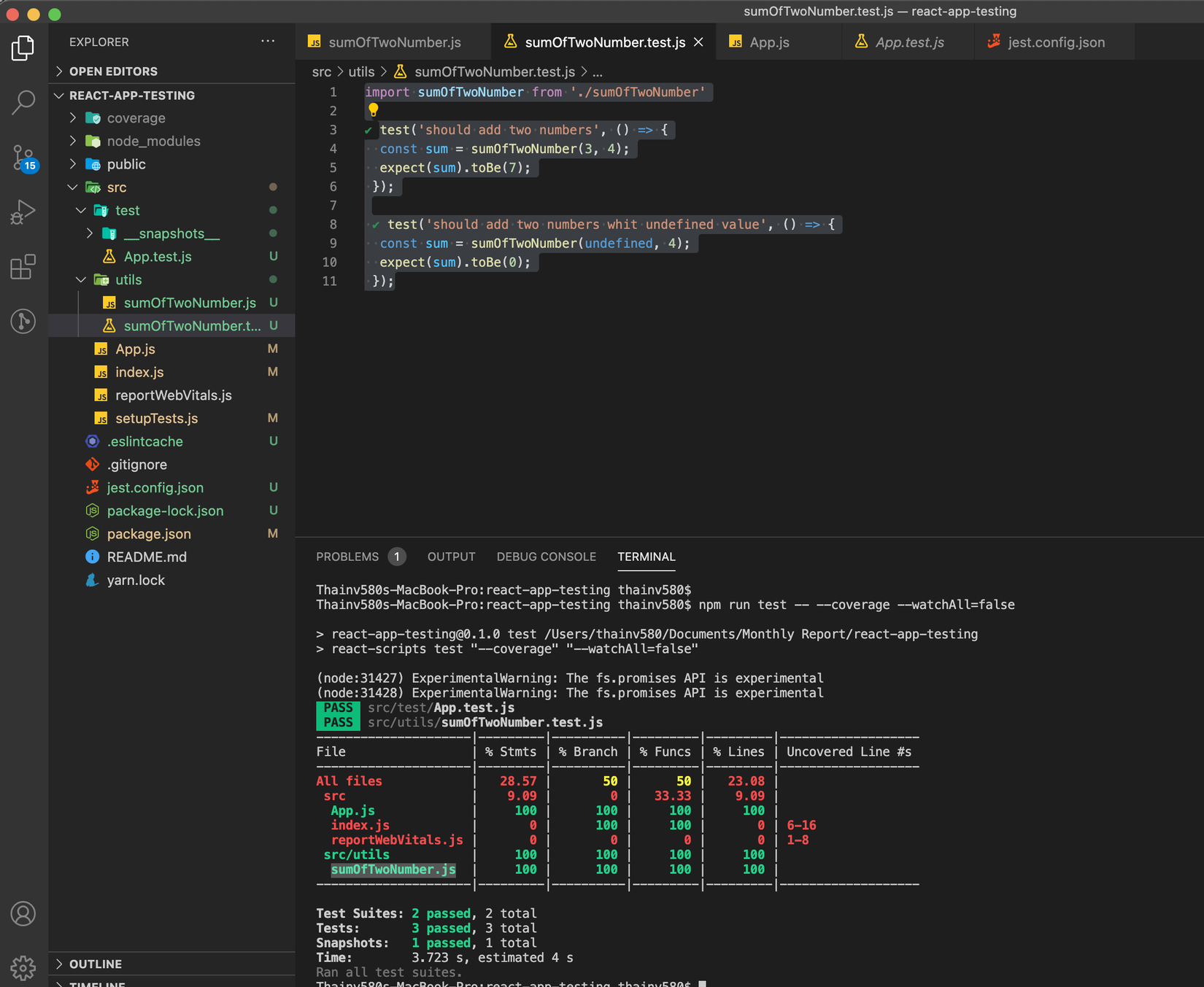This screenshot has height=987, width=1204.
Task: Click the lightbulb code action on line 2
Action: [373, 110]
